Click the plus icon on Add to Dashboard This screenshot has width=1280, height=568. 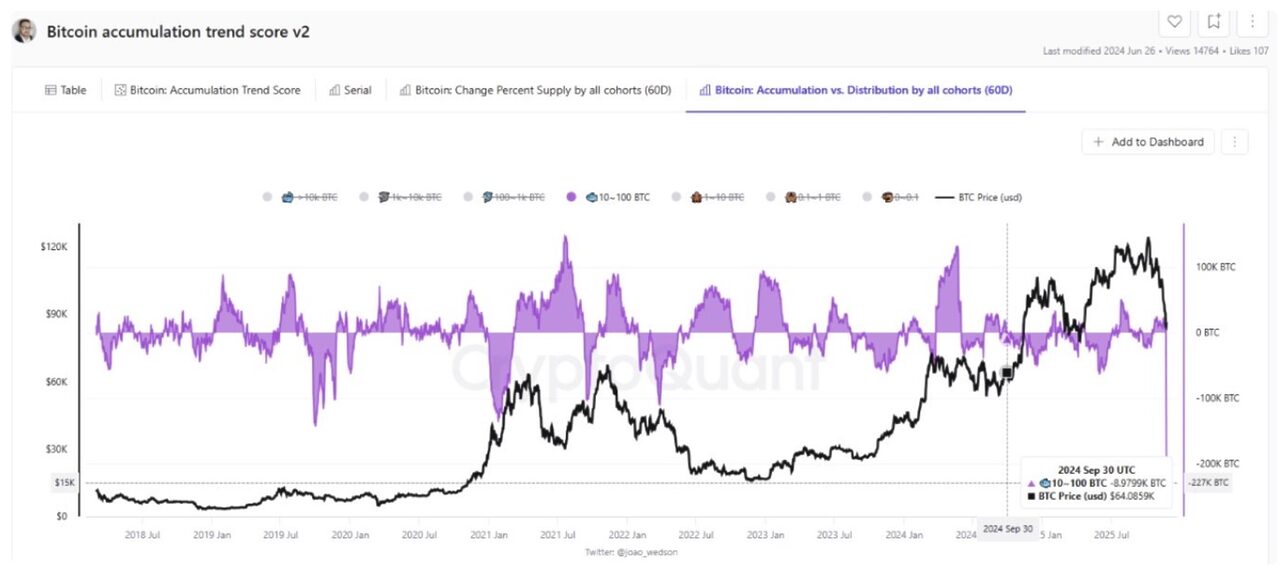1099,142
